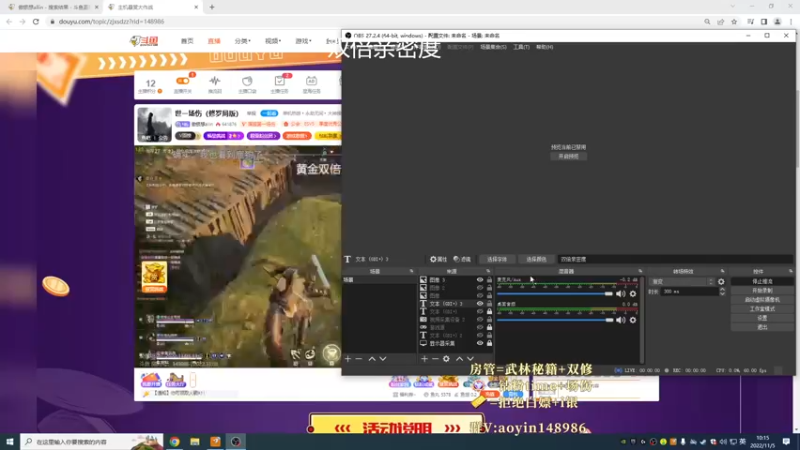Hide the selected 文本 (GDI+) 3 source
800x450 pixels.
tap(480, 304)
